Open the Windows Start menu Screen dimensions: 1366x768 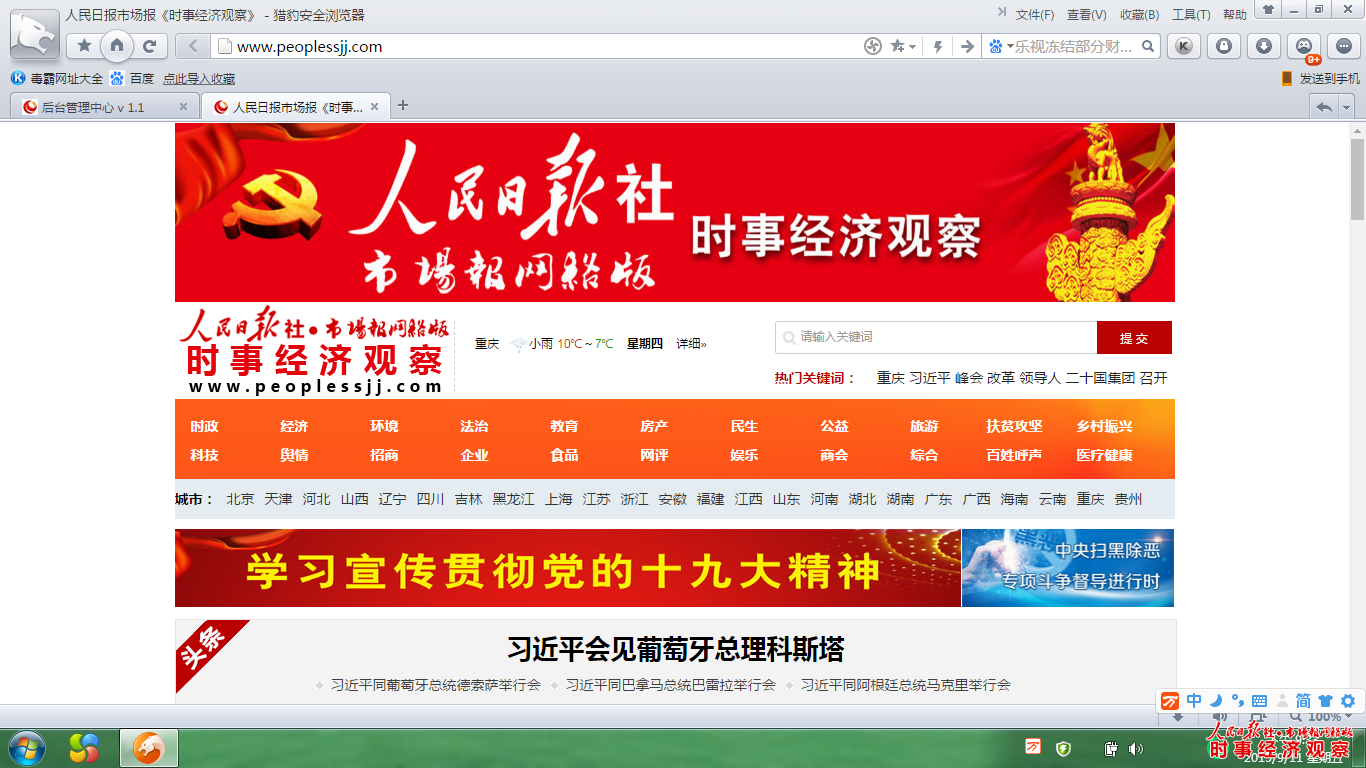(26, 748)
